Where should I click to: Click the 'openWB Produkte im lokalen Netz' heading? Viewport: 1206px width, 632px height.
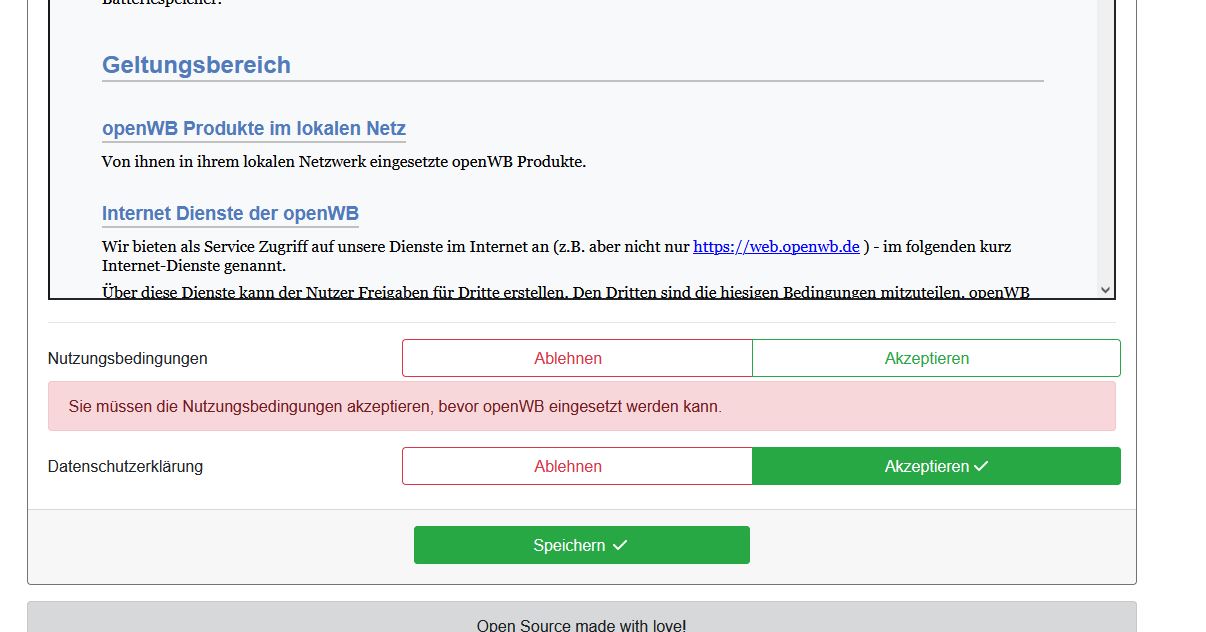tap(254, 128)
